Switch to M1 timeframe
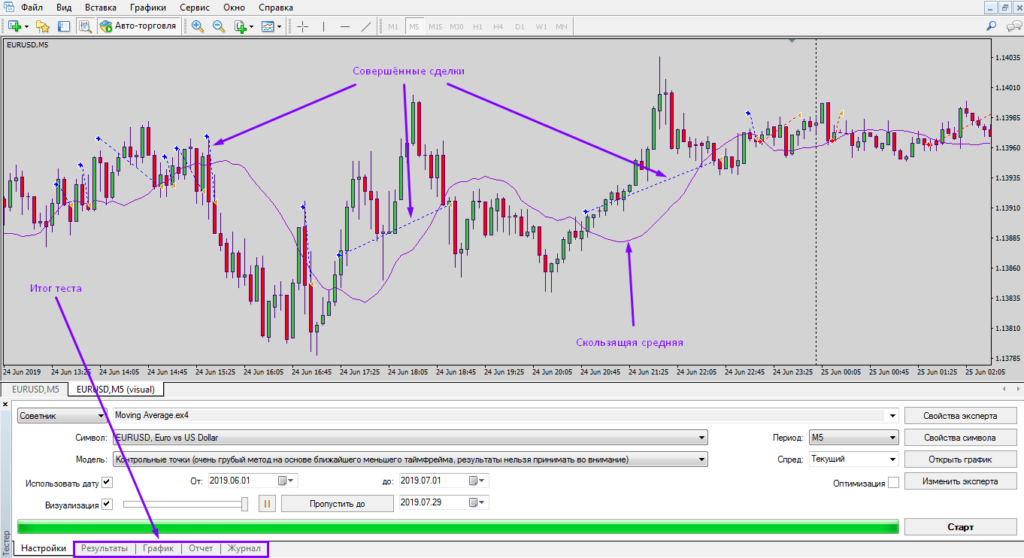1024x558 pixels. pos(392,27)
